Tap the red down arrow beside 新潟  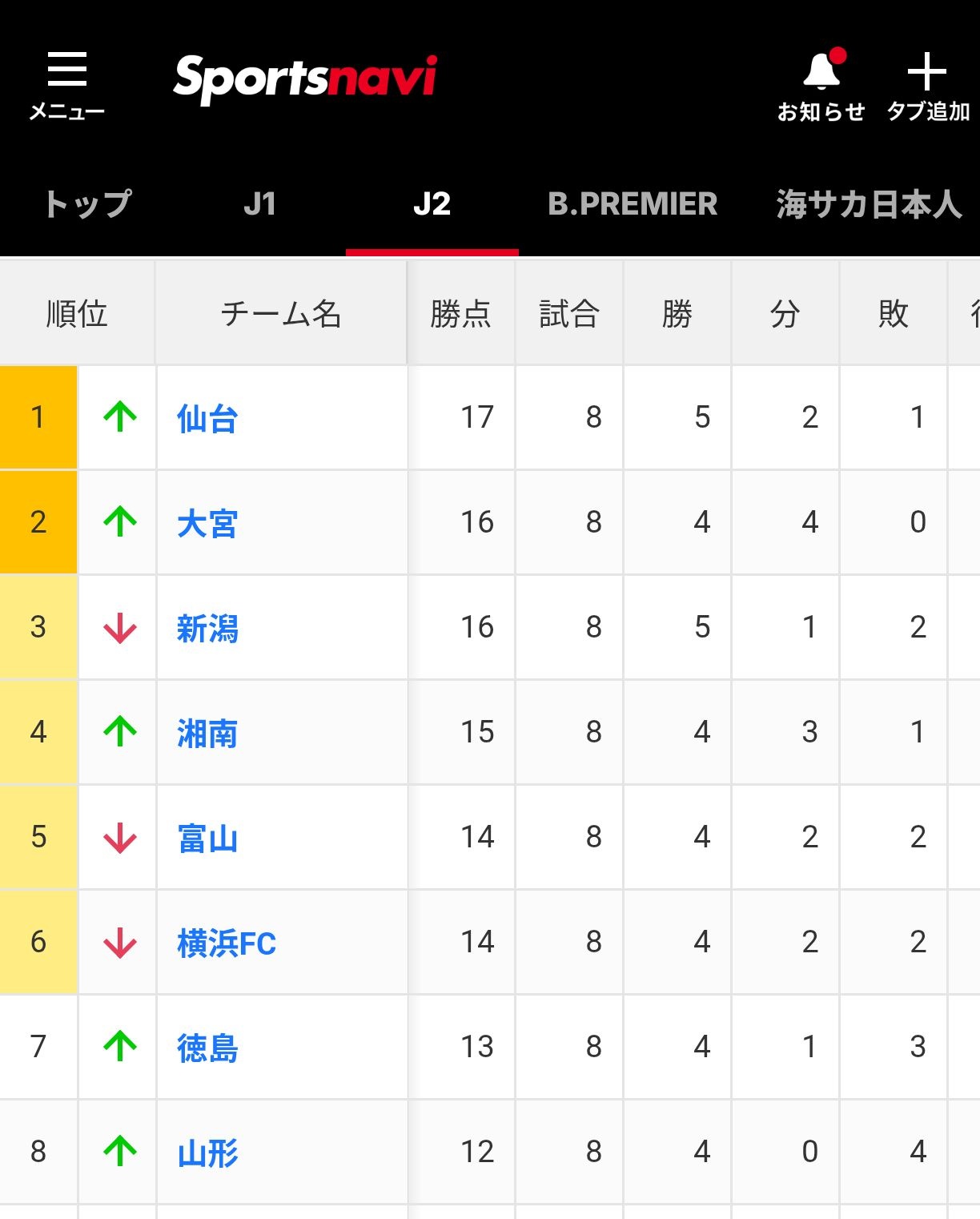pos(120,627)
